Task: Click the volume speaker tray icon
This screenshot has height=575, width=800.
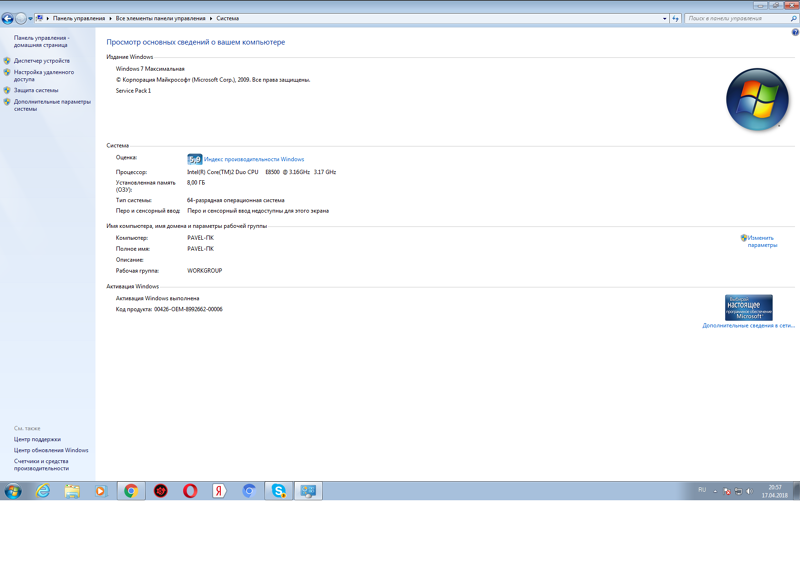Action: coord(749,492)
